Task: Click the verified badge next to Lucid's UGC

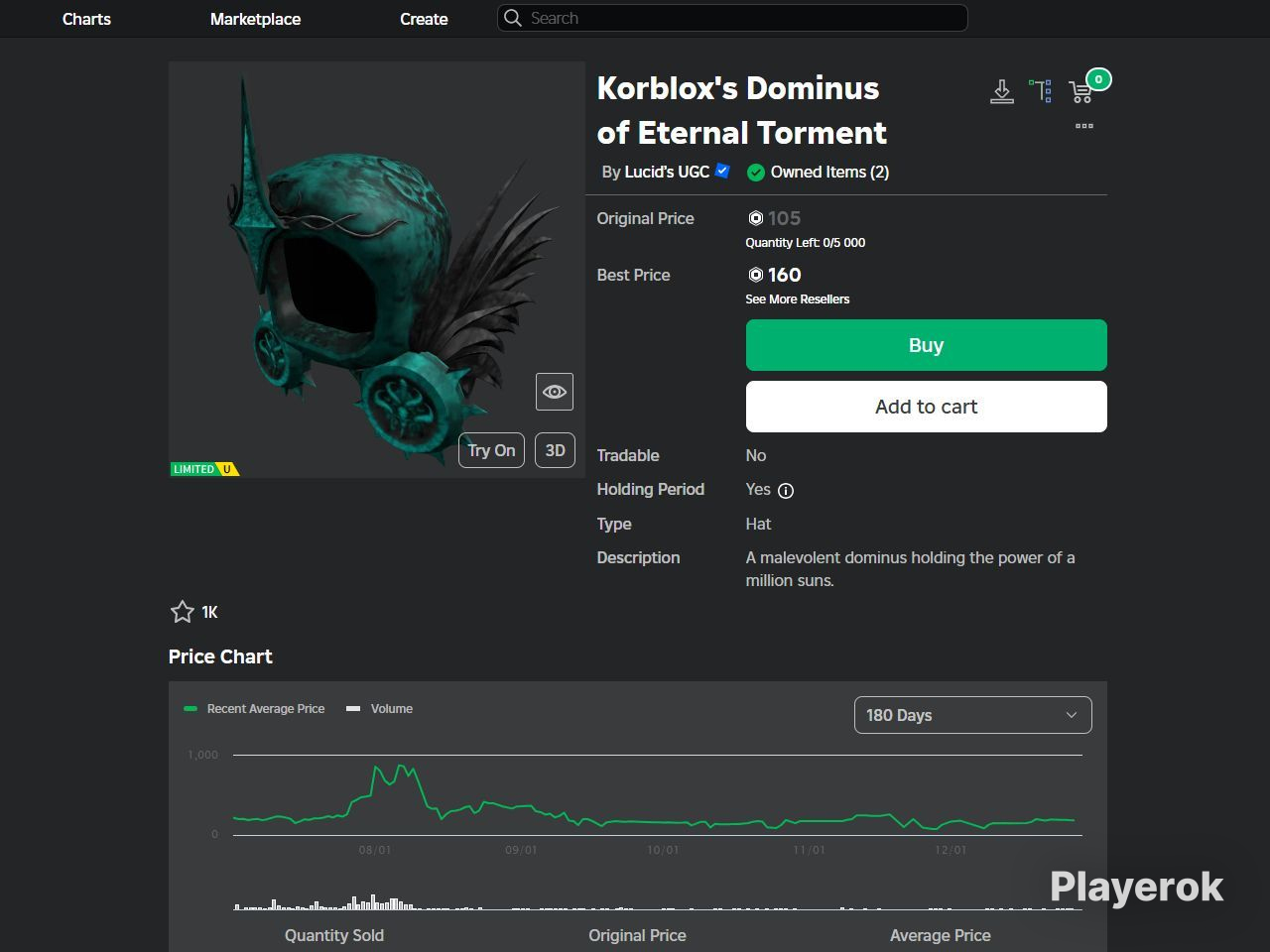Action: 722,171
